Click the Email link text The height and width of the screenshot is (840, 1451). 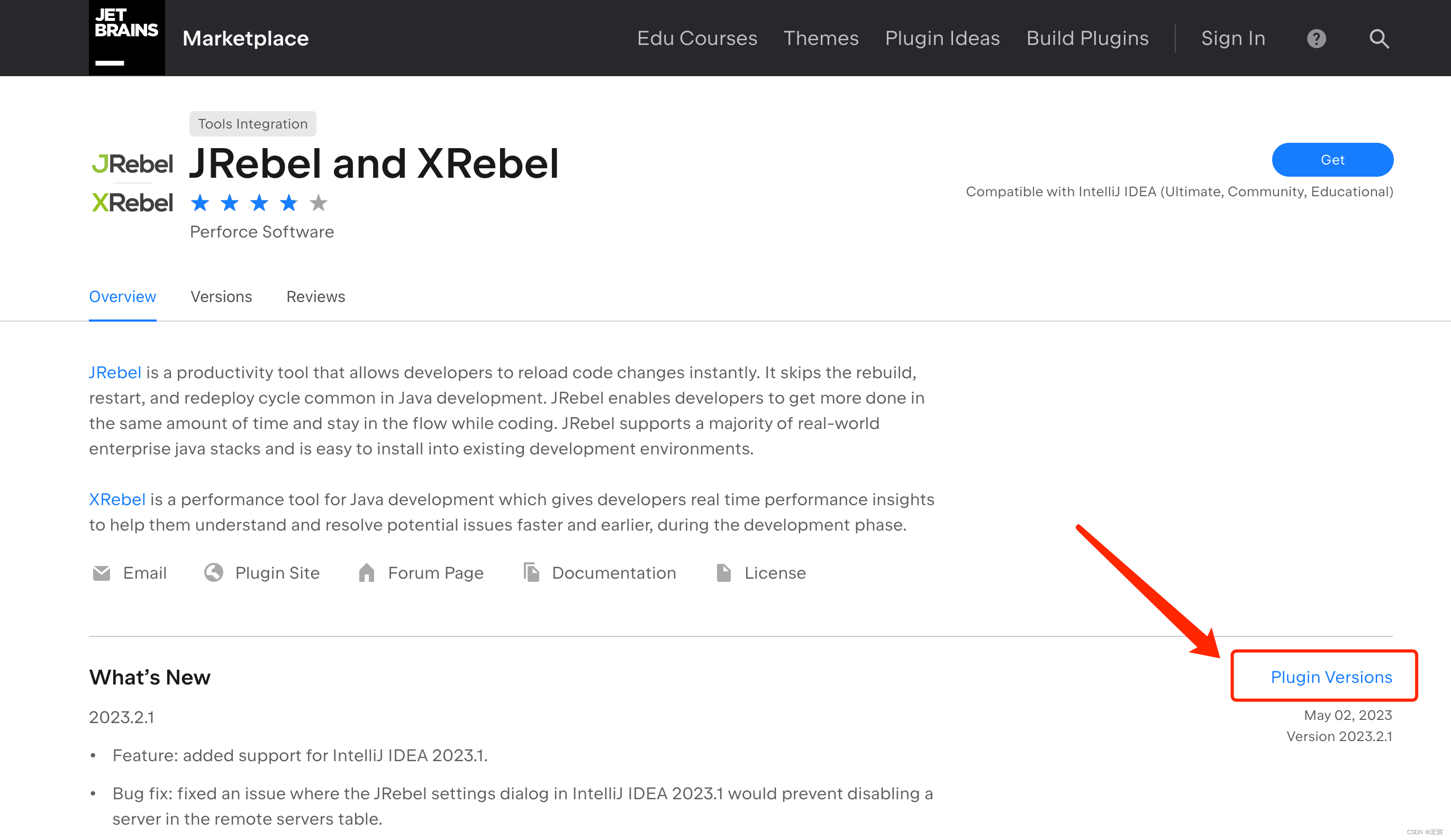coord(144,573)
